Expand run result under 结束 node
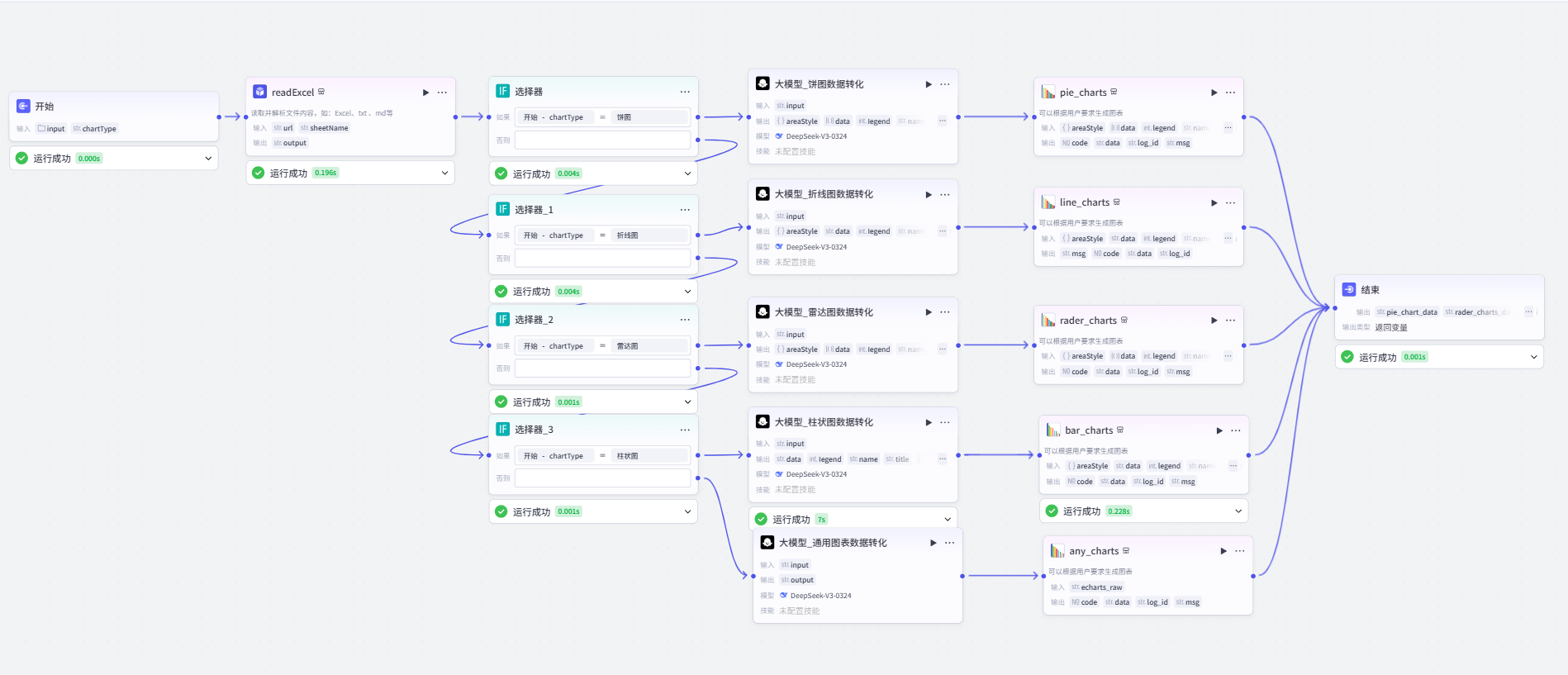Image resolution: width=1568 pixels, height=675 pixels. (1533, 357)
